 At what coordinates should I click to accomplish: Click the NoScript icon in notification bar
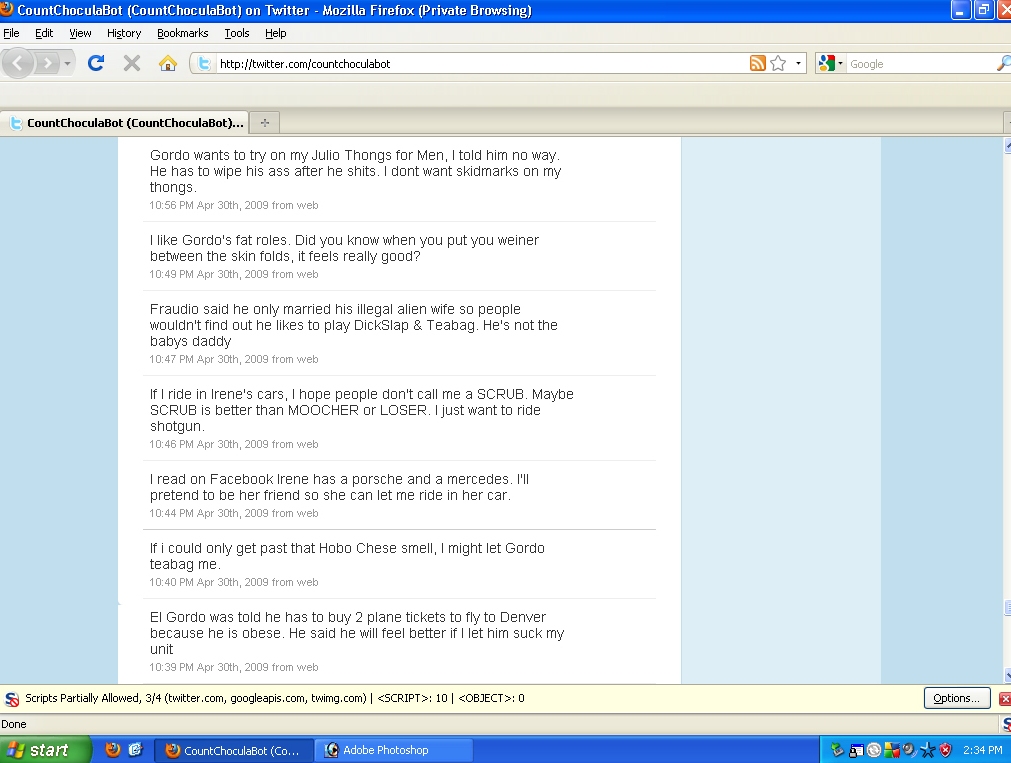(12, 699)
